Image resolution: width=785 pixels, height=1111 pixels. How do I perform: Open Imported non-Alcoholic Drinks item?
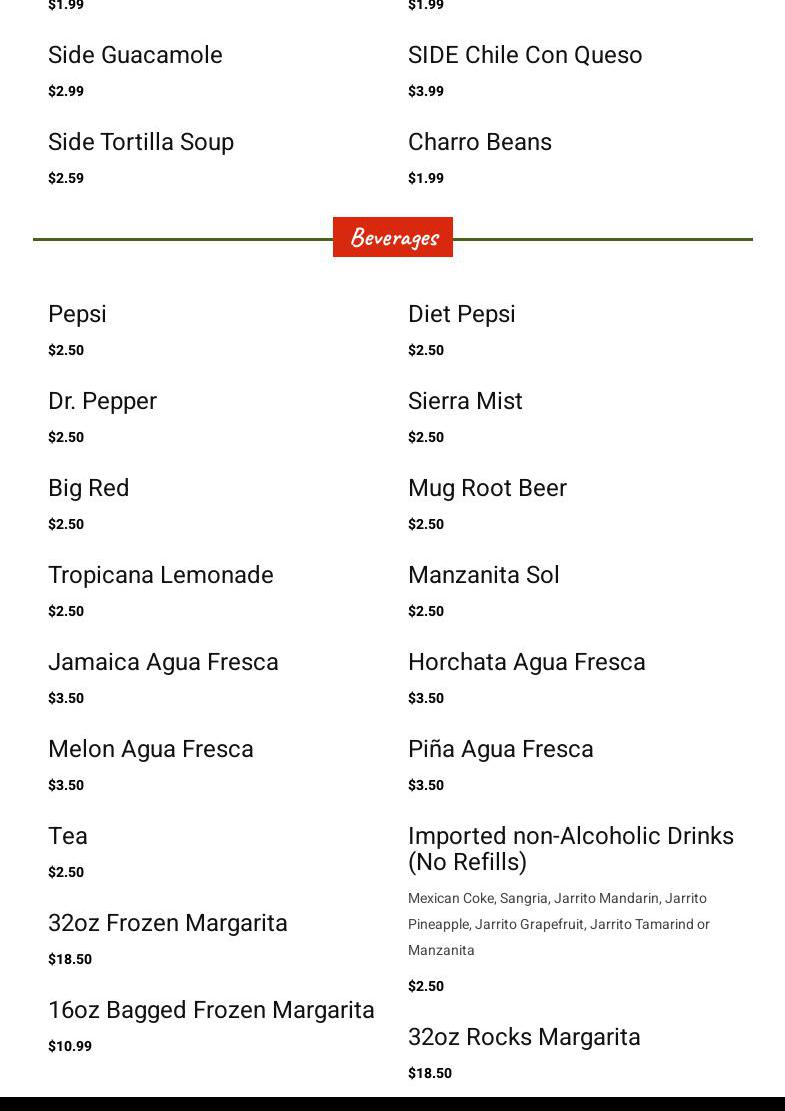[x=570, y=848]
